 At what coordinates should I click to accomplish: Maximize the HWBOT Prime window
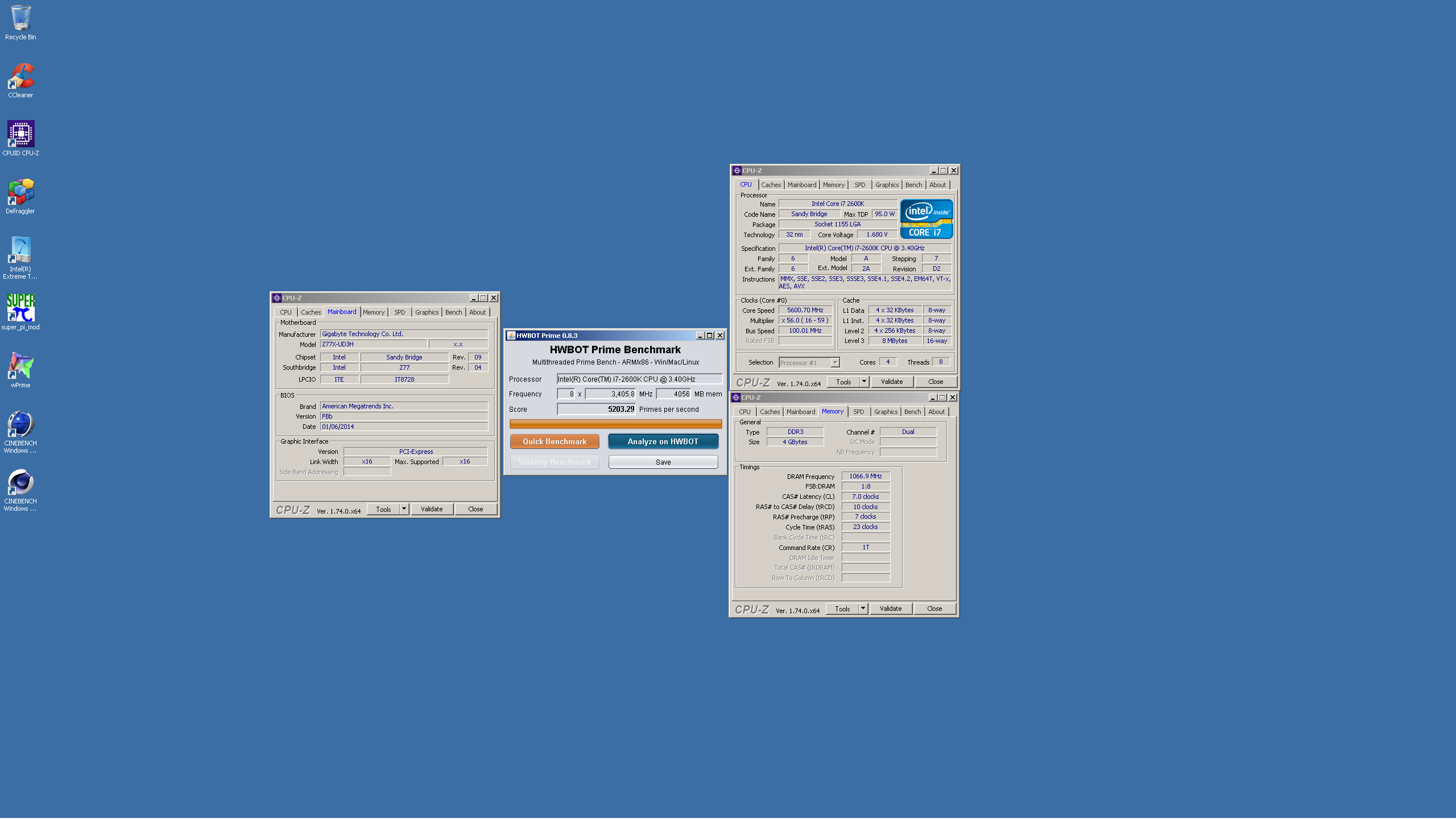[710, 336]
